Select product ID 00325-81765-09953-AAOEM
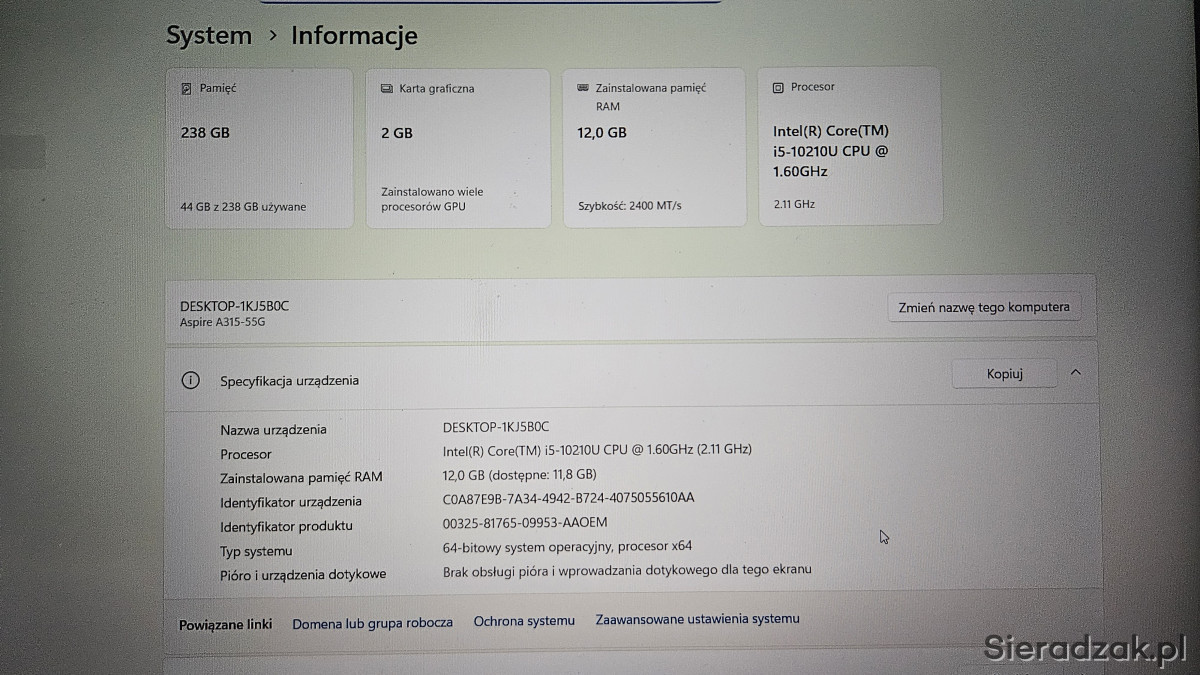The height and width of the screenshot is (675, 1200). click(x=525, y=522)
